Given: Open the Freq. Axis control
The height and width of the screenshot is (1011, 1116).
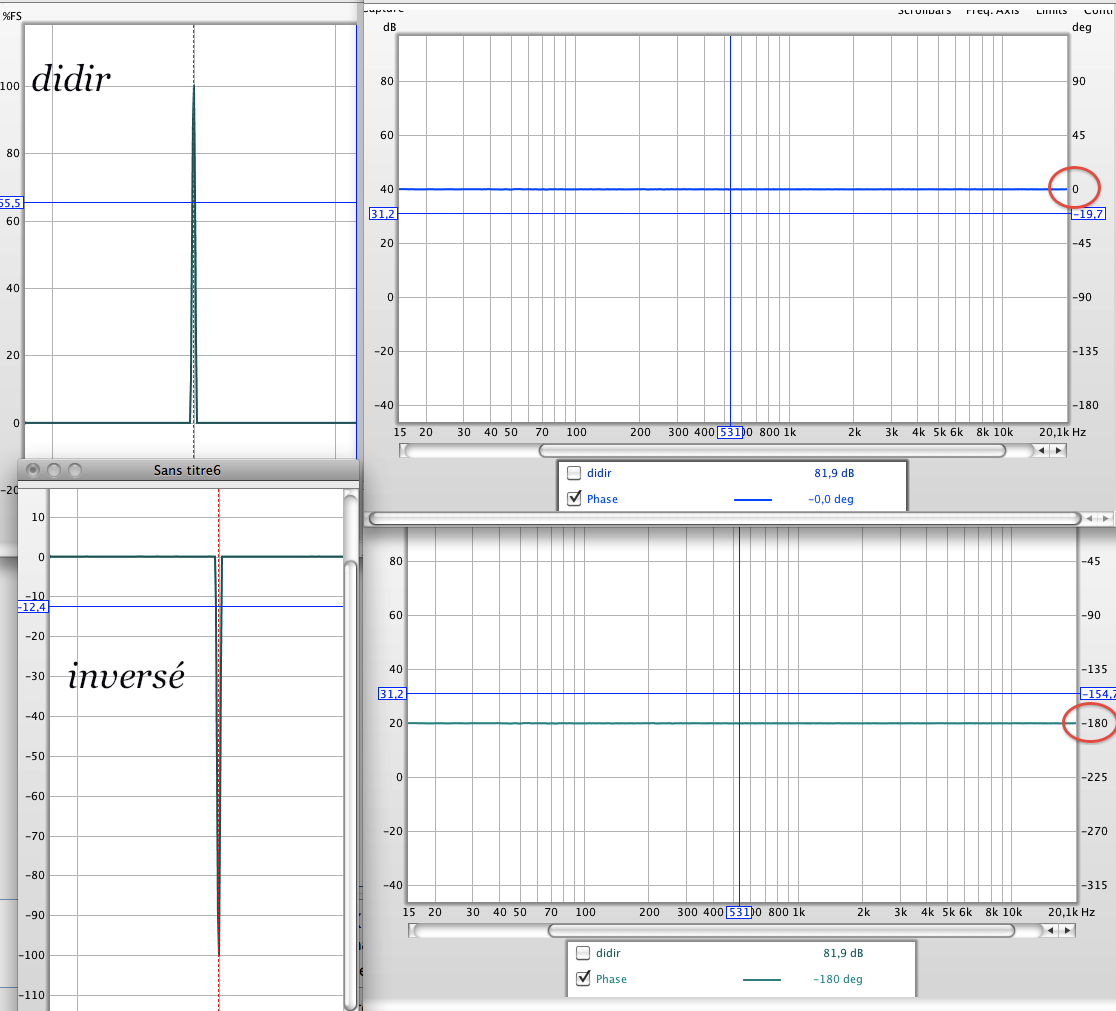Looking at the screenshot, I should (x=992, y=10).
